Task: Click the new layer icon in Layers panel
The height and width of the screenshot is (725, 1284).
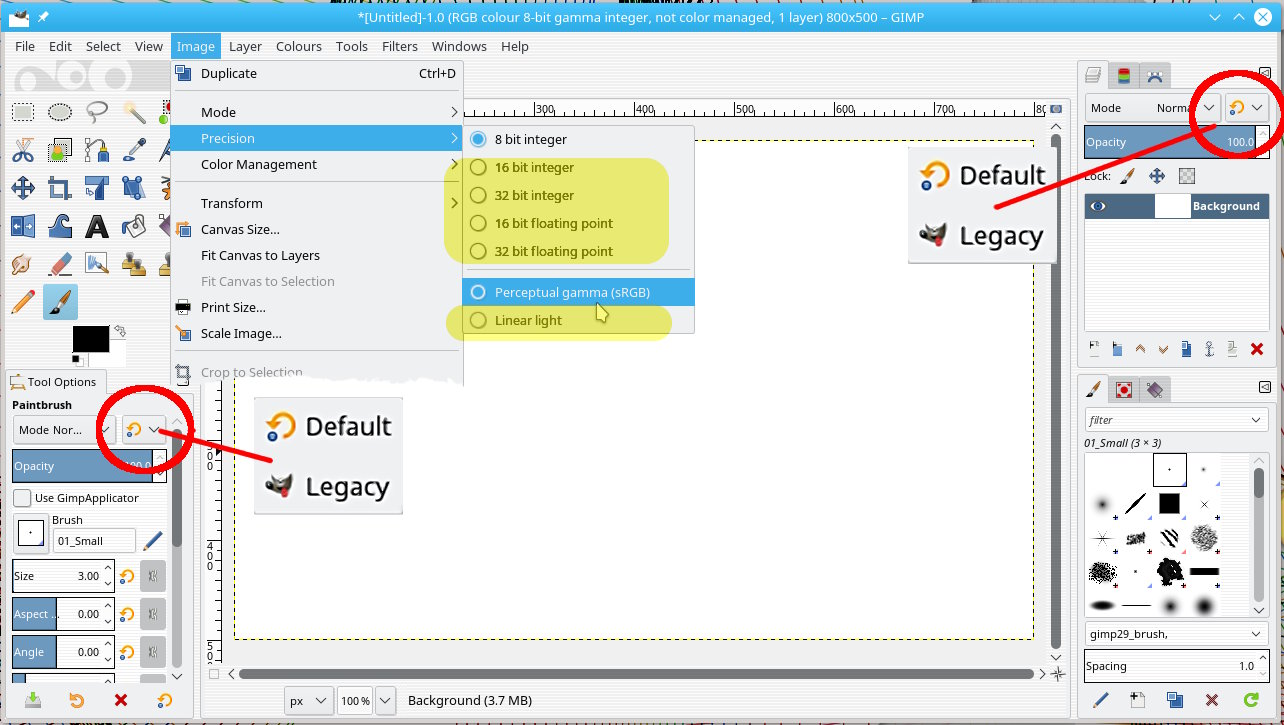Action: coord(1094,349)
